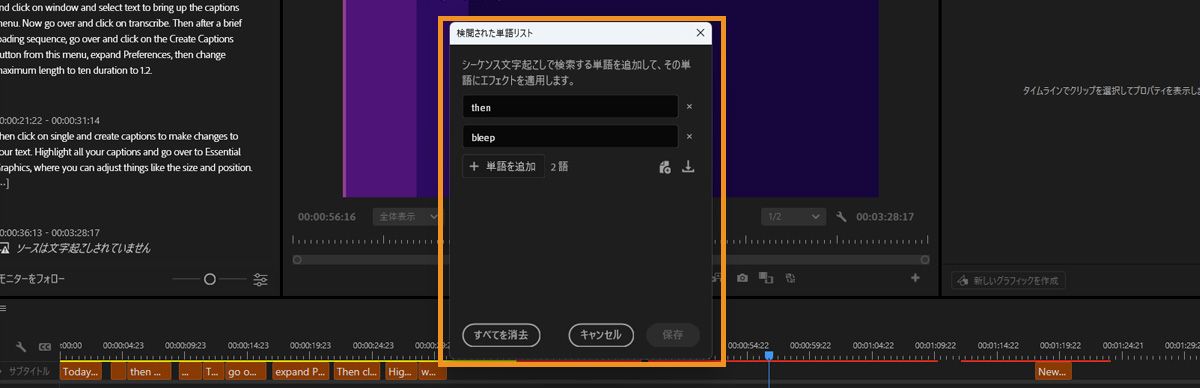The height and width of the screenshot is (388, 1200).
Task: Select the 'go o...' caption clip
Action: (246, 372)
